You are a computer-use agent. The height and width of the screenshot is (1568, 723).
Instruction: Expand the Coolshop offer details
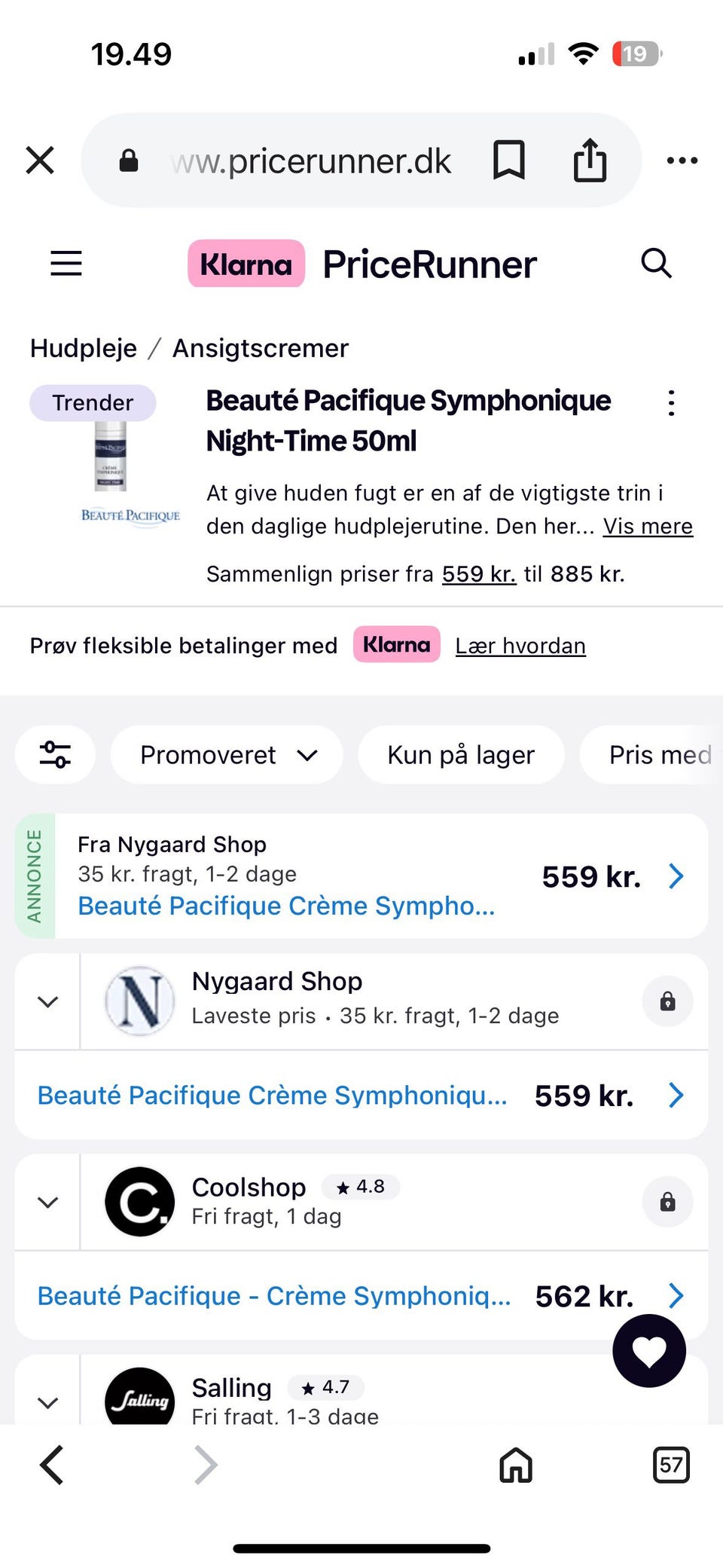click(48, 1202)
